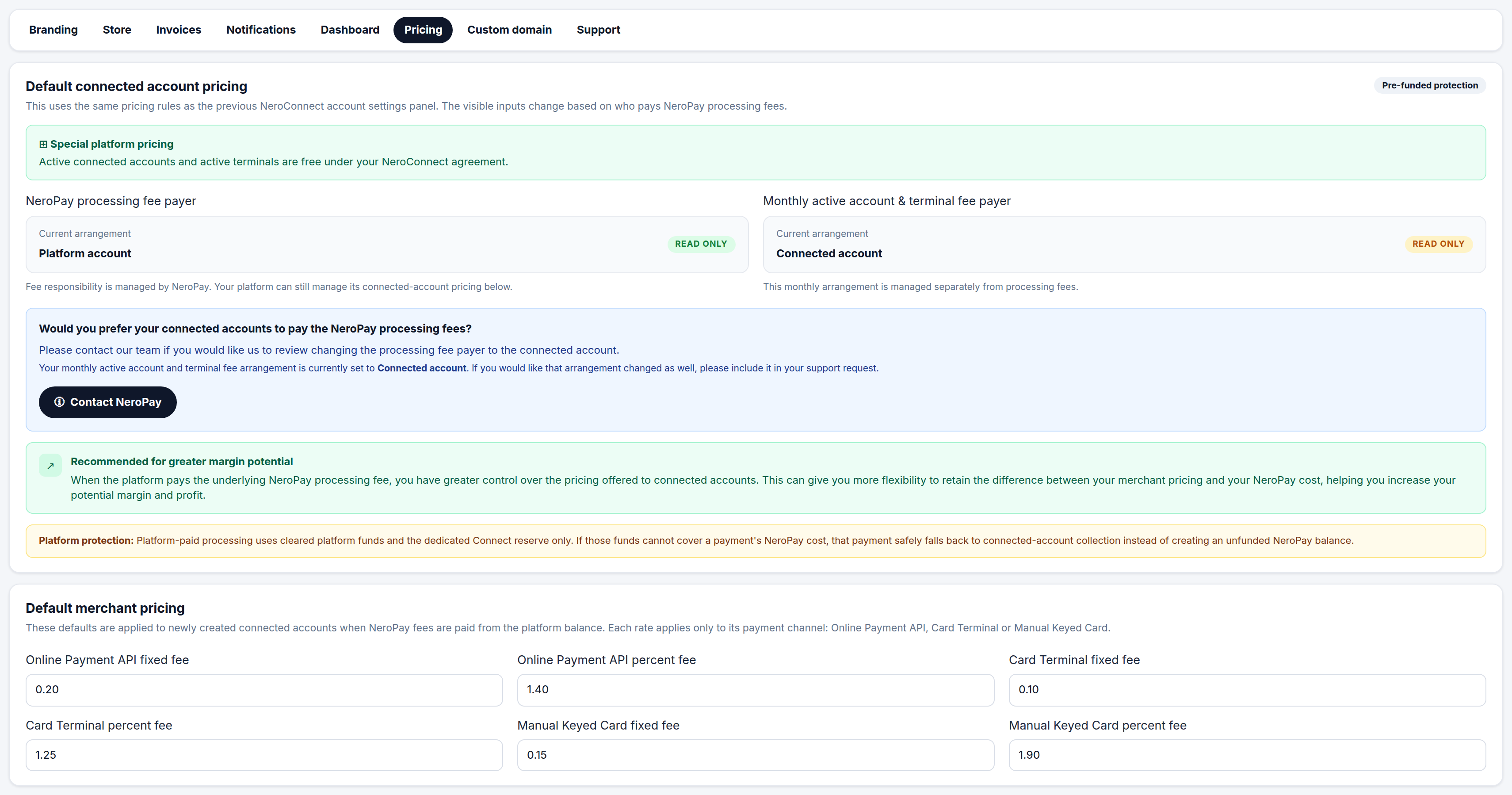The width and height of the screenshot is (1512, 795).
Task: Focus the Card Terminal percent fee field
Action: tap(264, 755)
